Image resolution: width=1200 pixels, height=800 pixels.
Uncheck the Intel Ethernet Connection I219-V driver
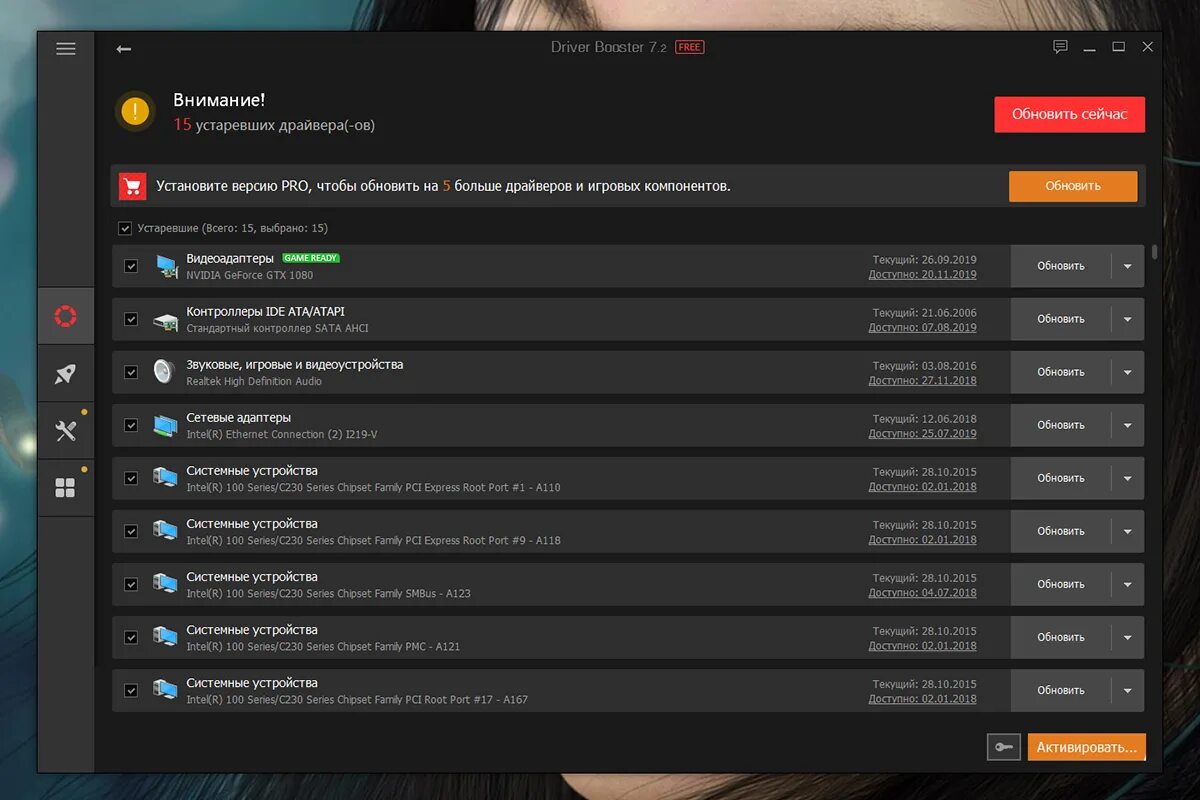click(x=131, y=425)
